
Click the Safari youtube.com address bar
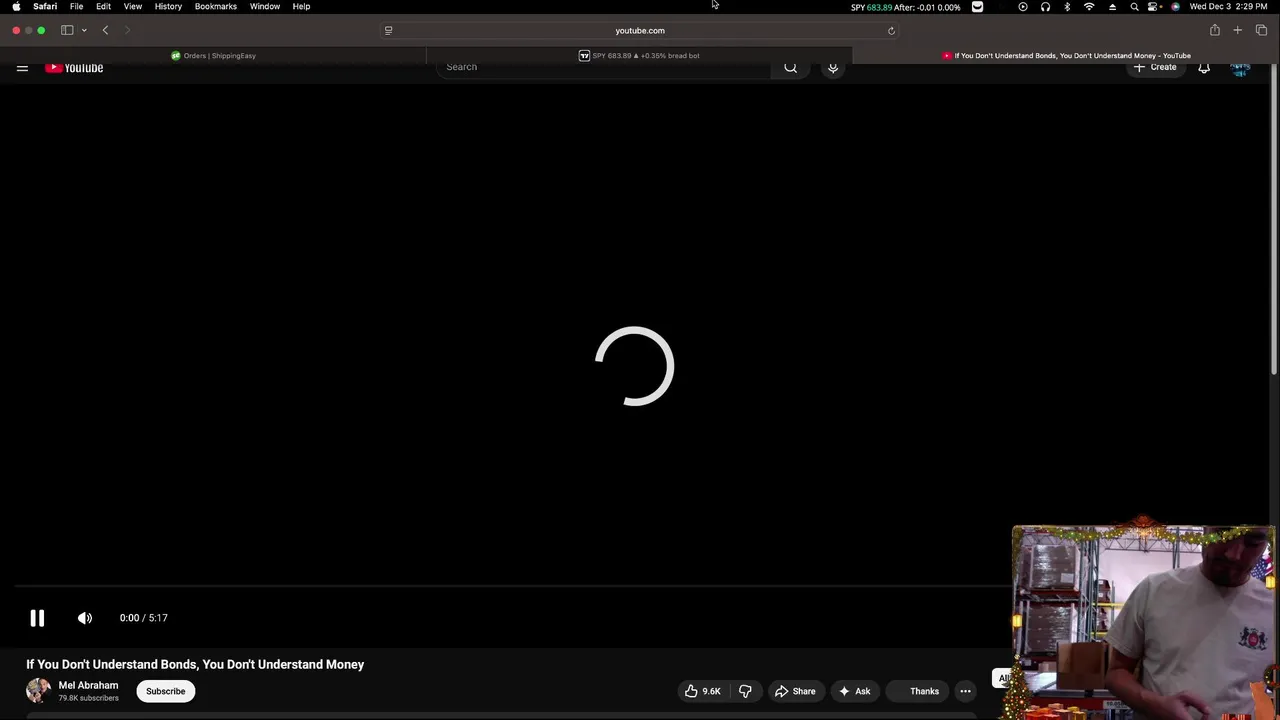click(640, 30)
